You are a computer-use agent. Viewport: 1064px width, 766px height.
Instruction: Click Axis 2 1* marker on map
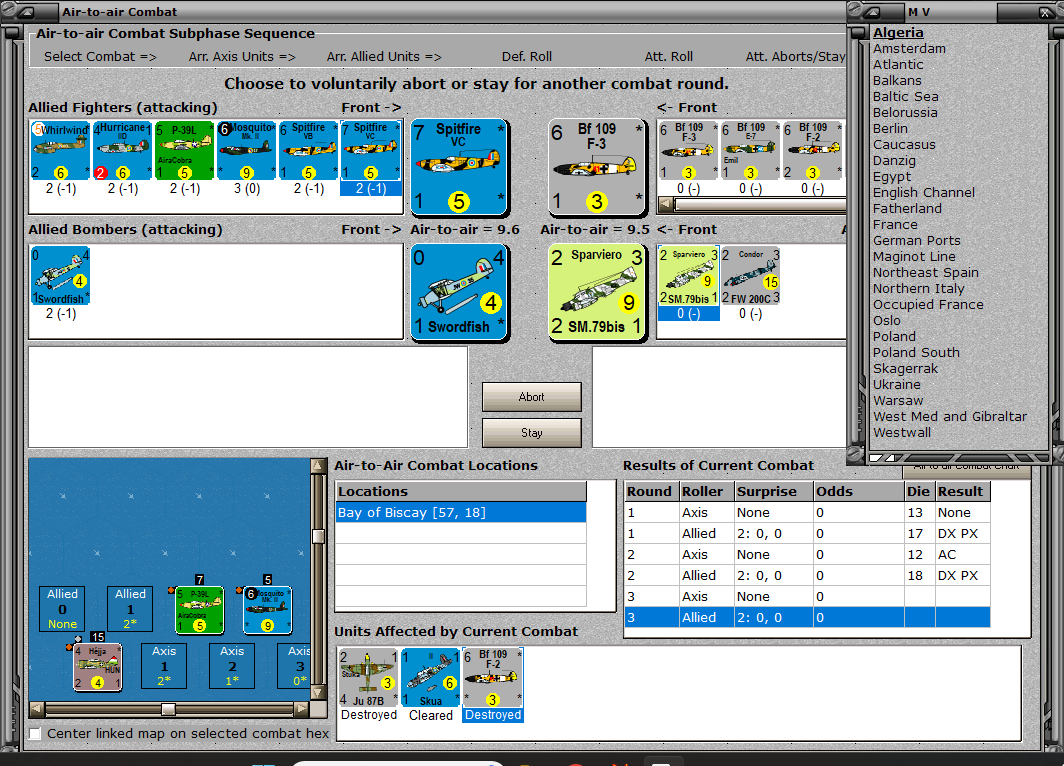(x=232, y=666)
